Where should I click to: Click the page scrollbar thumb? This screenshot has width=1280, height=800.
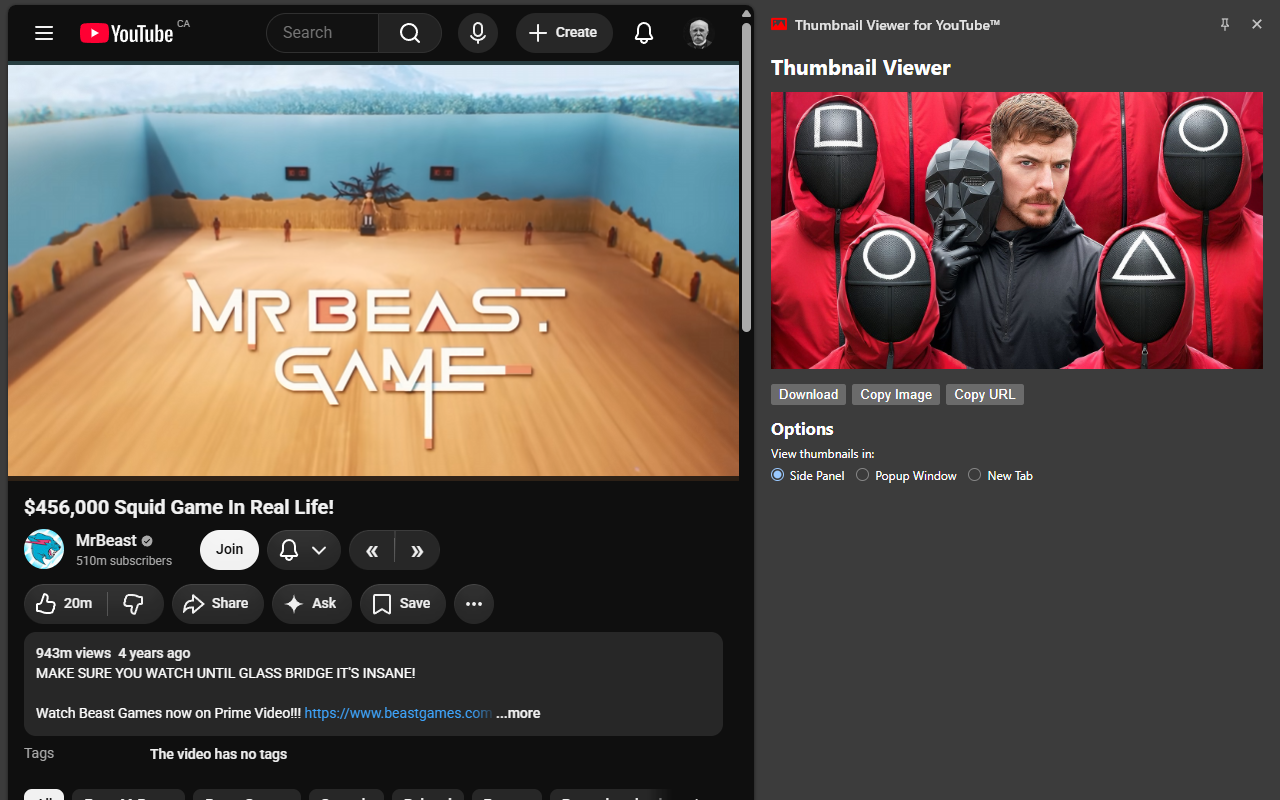coord(746,177)
